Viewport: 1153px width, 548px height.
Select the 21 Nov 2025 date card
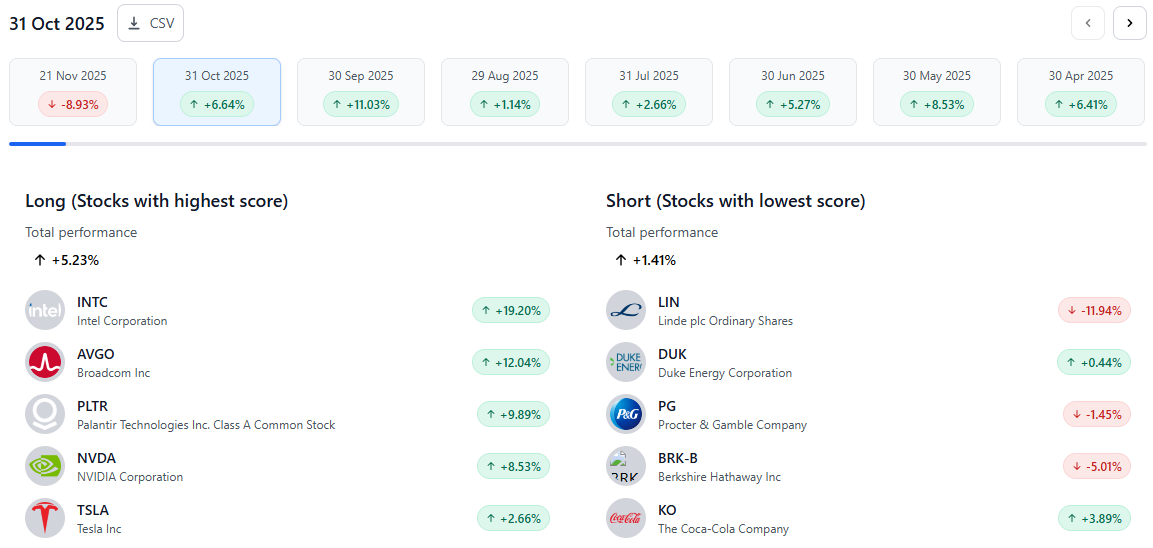click(73, 92)
